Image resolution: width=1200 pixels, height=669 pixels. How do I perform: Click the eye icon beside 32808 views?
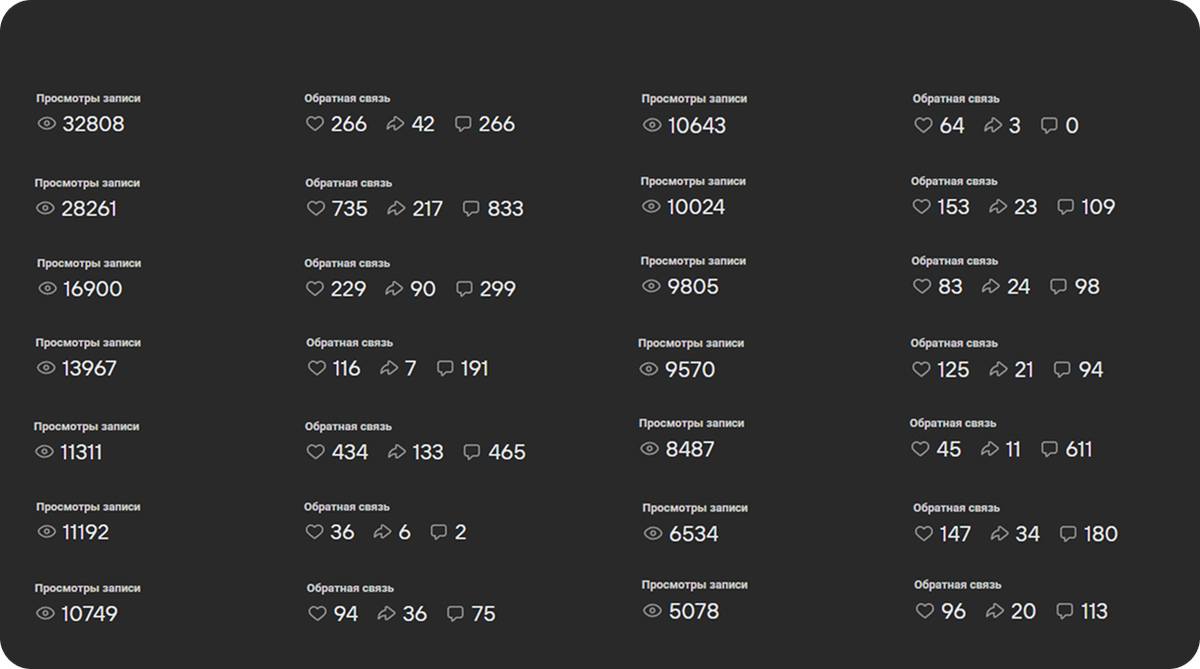[x=46, y=124]
